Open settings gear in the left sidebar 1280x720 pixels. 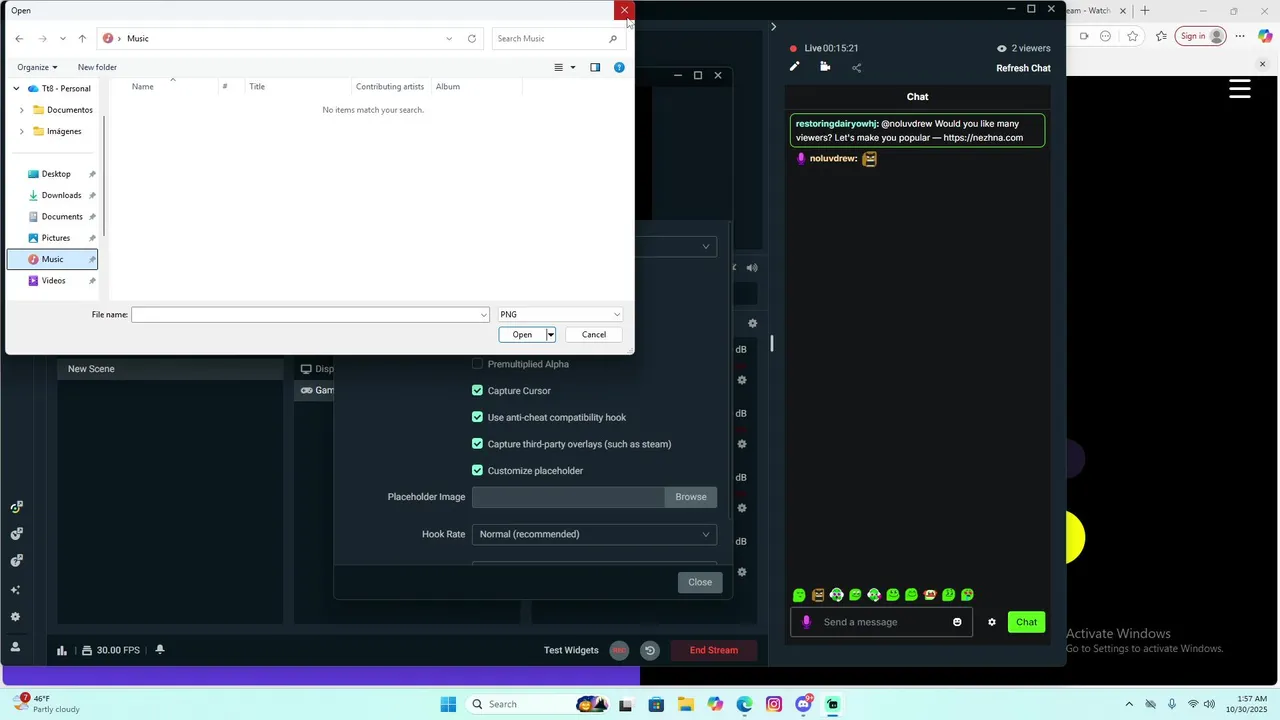click(x=15, y=617)
